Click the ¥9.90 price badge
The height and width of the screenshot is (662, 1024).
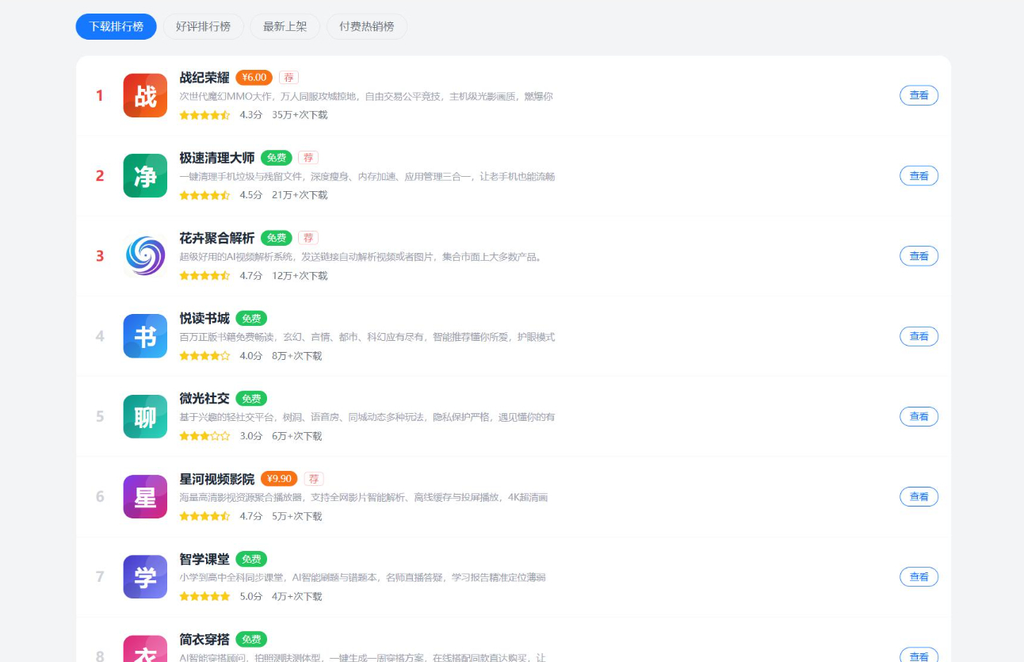click(x=279, y=479)
